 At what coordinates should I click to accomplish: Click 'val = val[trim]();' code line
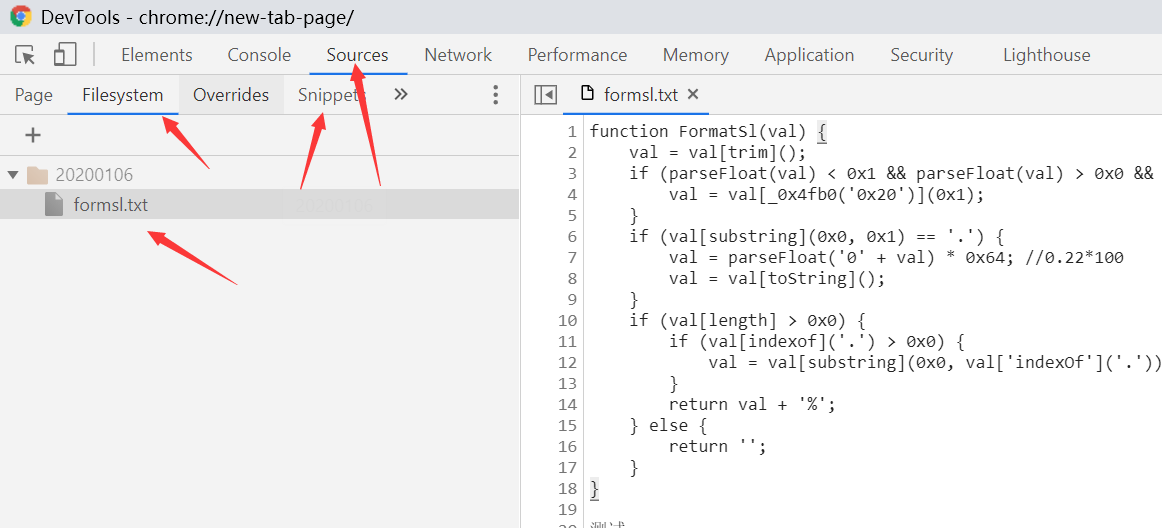717,153
